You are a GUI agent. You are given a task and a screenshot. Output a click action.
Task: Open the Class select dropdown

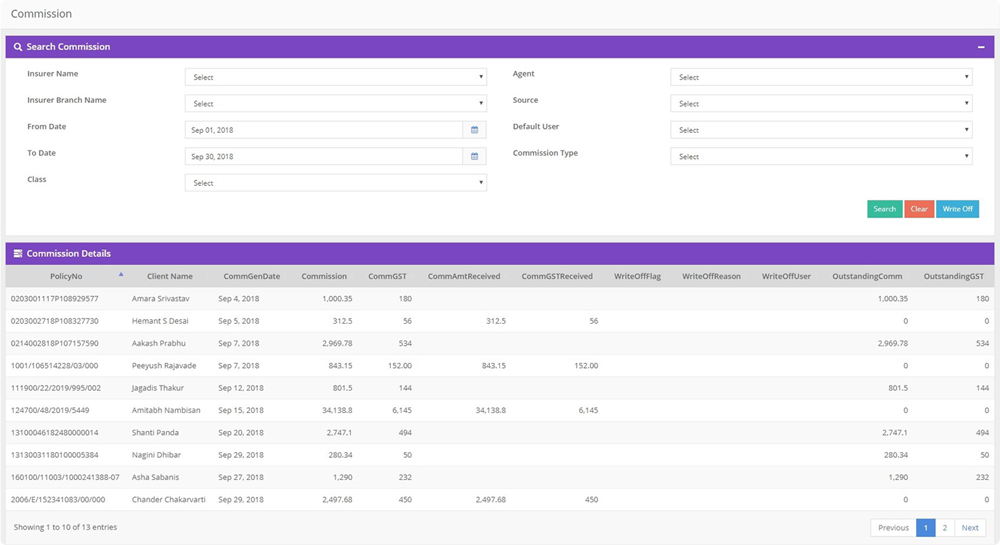(335, 183)
